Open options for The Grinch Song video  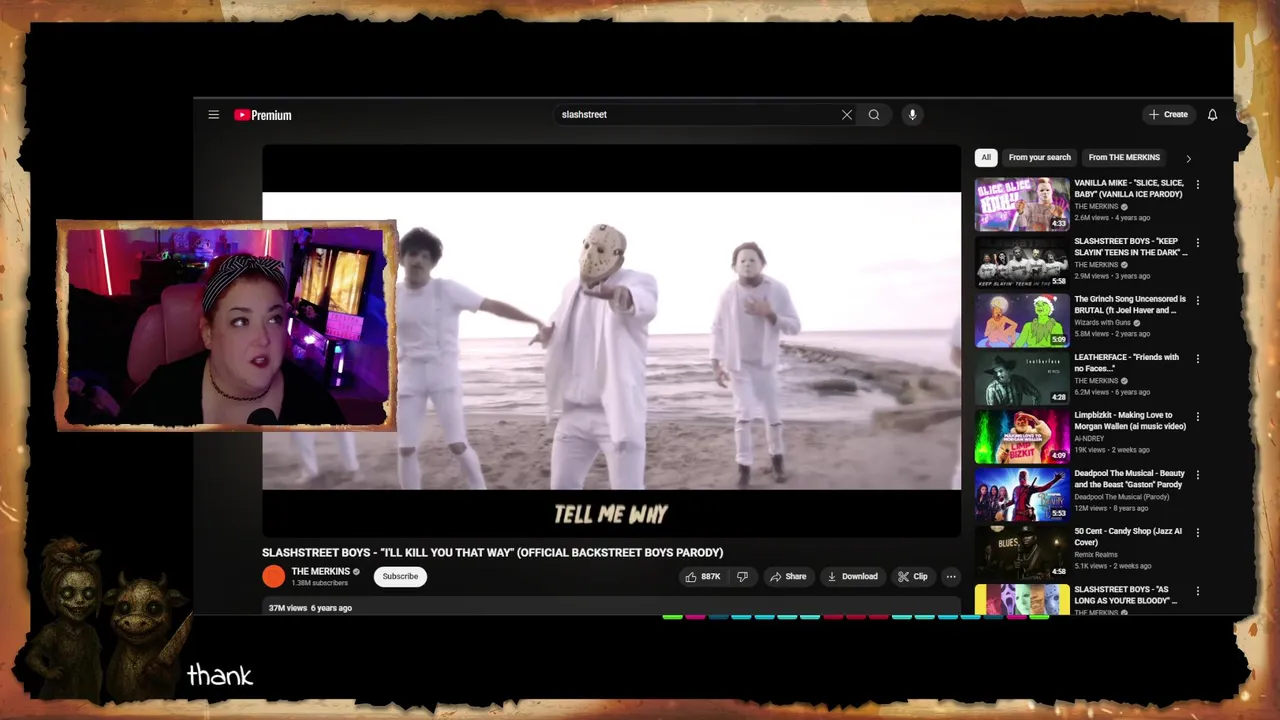click(x=1198, y=301)
